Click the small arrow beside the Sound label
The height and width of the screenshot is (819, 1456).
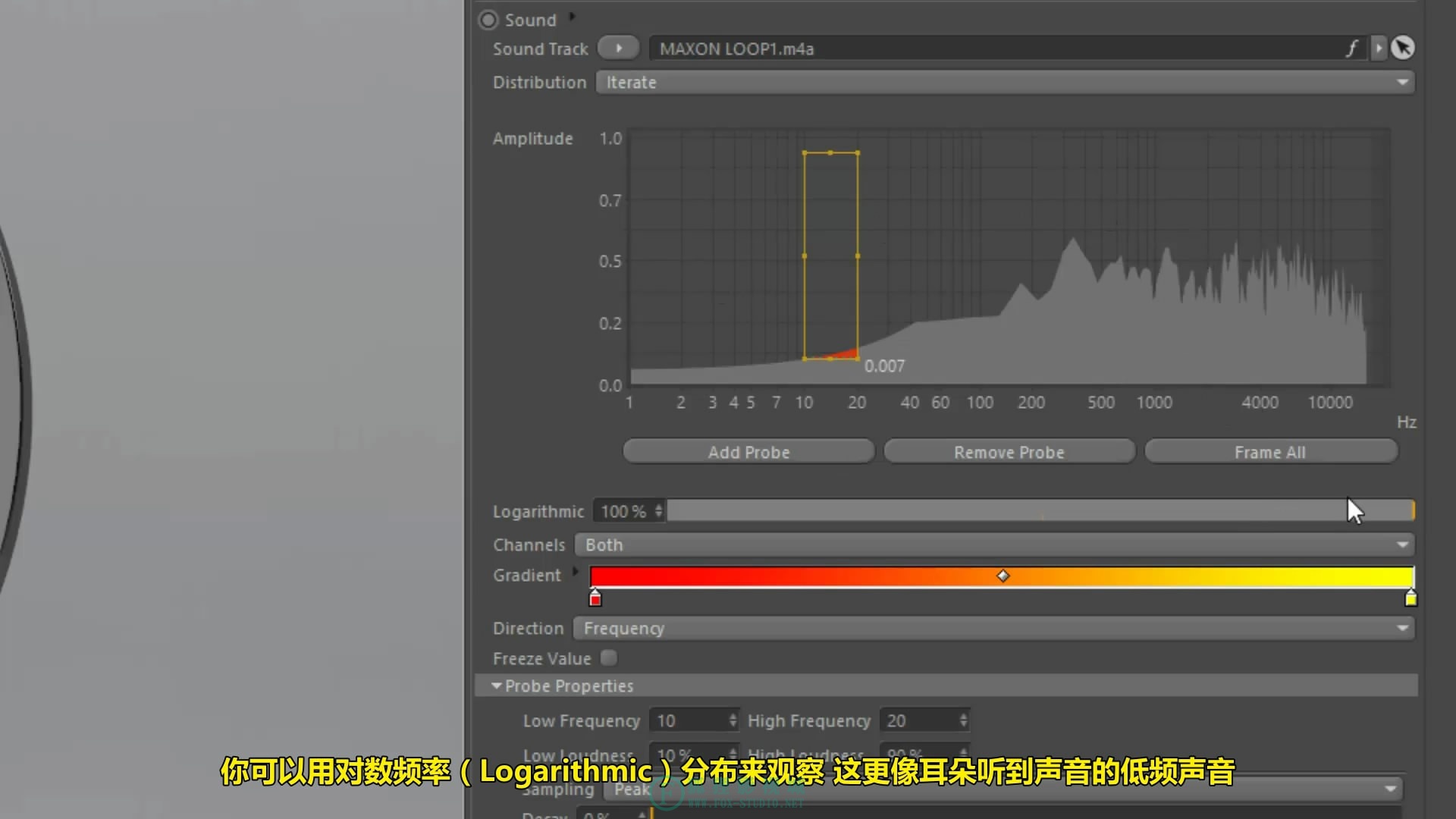coord(573,16)
